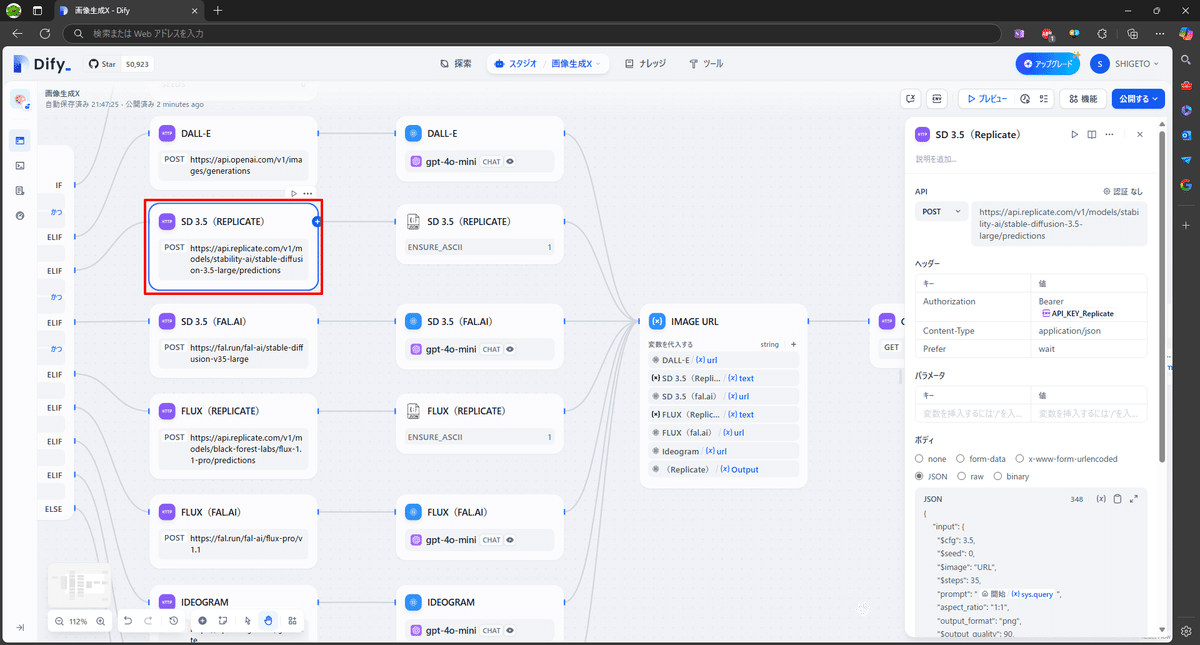
Task: Click the minimap thumbnail
Action: (80, 585)
